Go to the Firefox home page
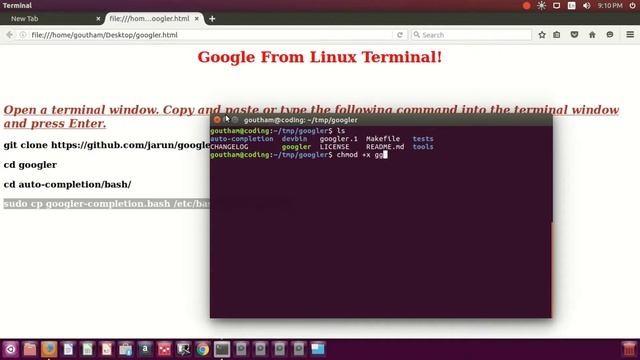 point(592,35)
